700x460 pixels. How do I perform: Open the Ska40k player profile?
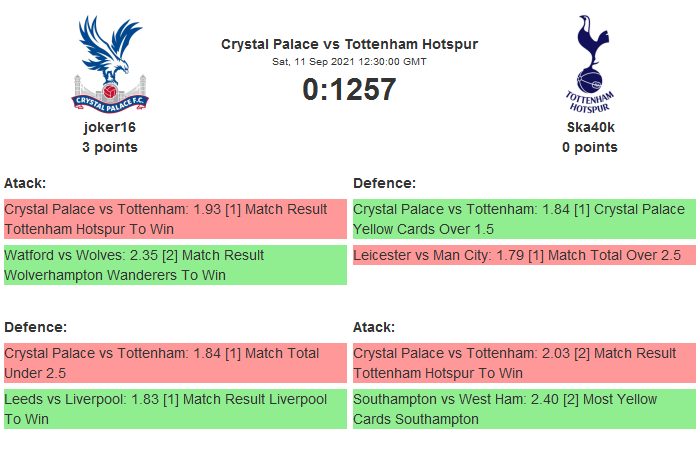[589, 127]
